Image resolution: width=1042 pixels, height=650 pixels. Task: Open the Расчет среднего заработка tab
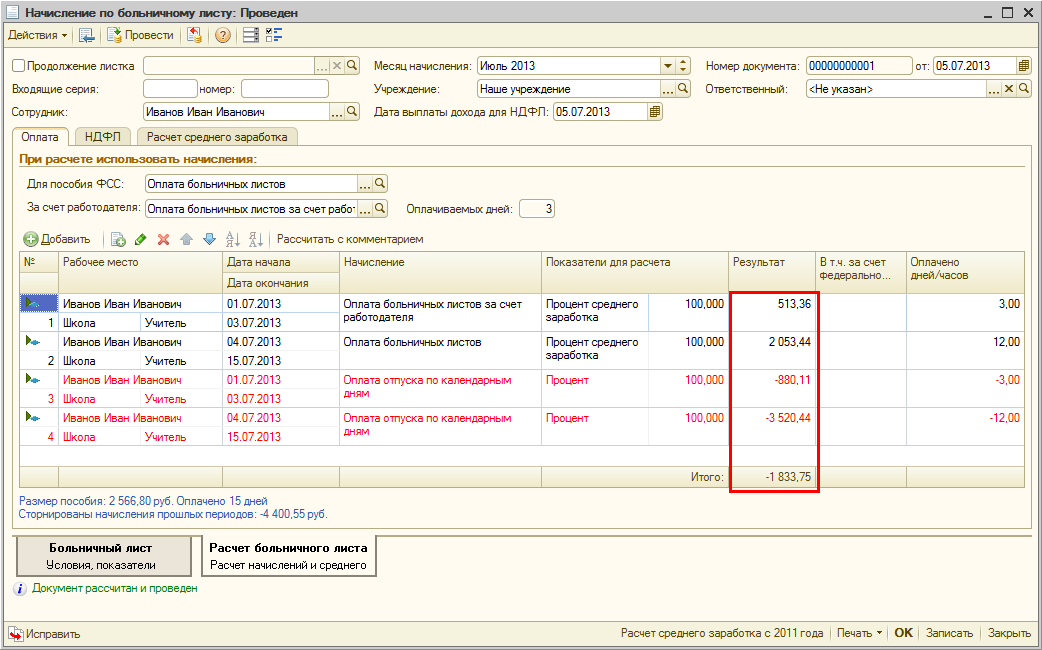point(217,137)
